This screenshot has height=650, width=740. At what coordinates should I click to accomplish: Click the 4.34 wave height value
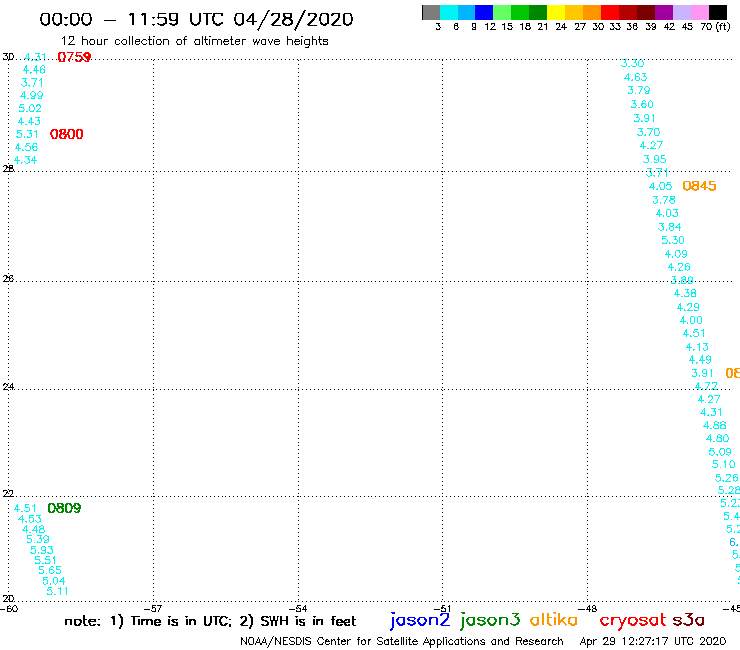(25, 160)
